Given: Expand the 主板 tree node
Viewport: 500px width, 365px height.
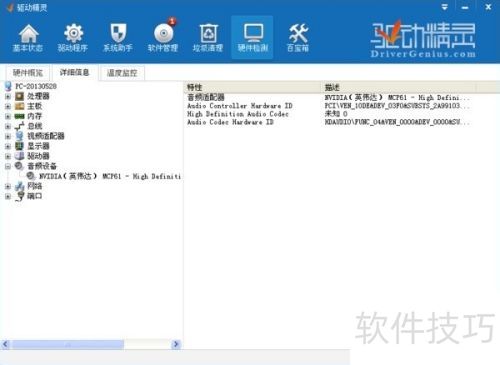Looking at the screenshot, I should 8,107.
